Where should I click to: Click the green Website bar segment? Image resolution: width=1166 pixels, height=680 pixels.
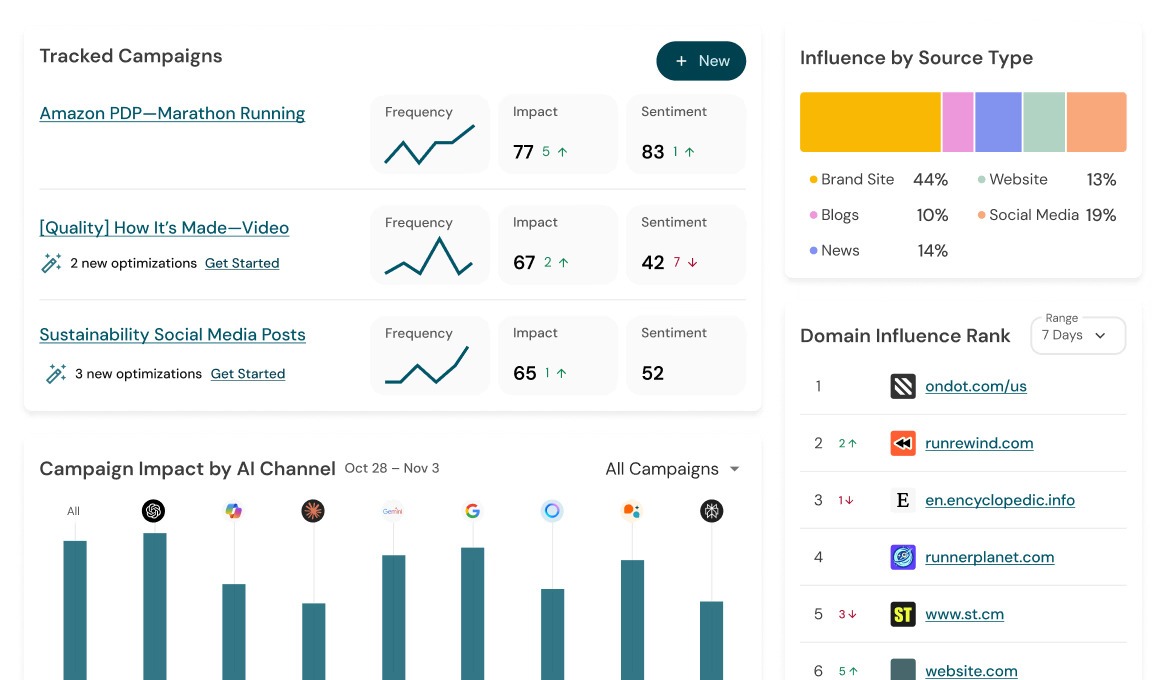click(1044, 122)
